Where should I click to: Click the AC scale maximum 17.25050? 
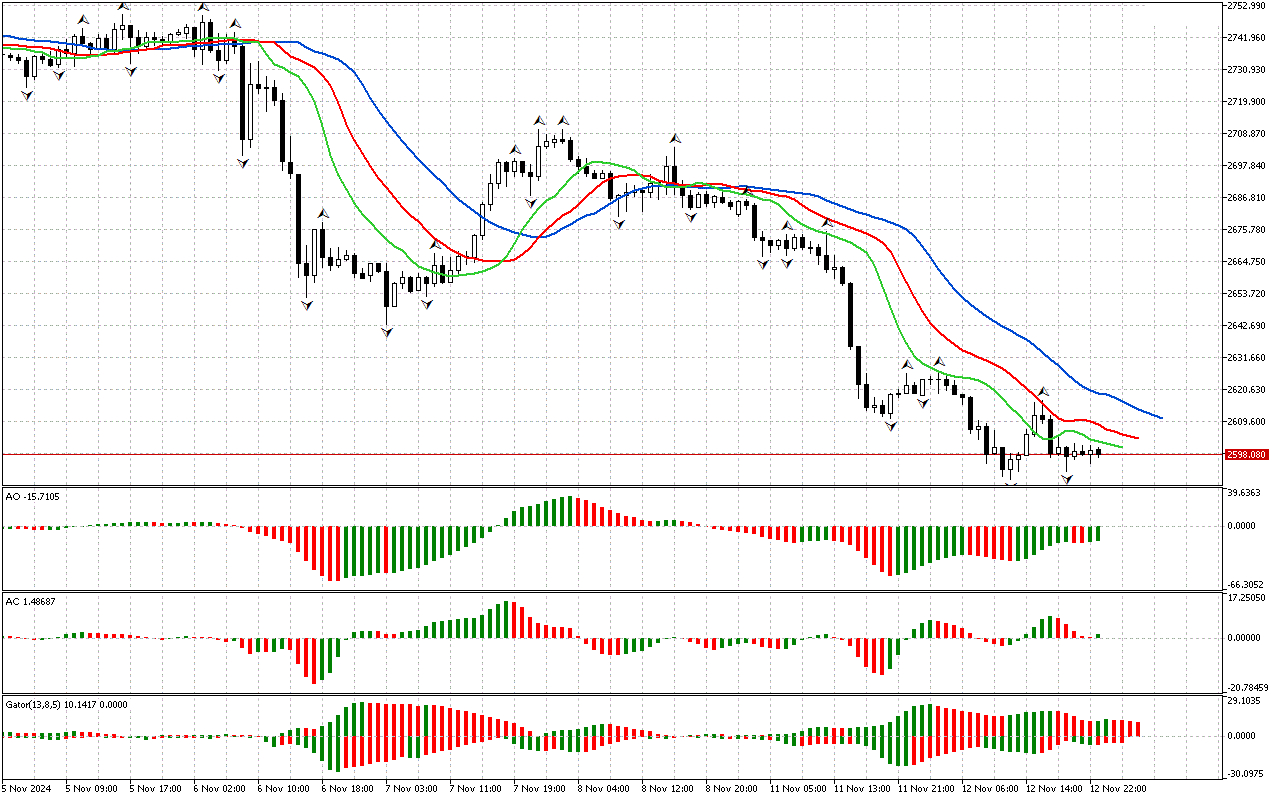coord(1246,598)
